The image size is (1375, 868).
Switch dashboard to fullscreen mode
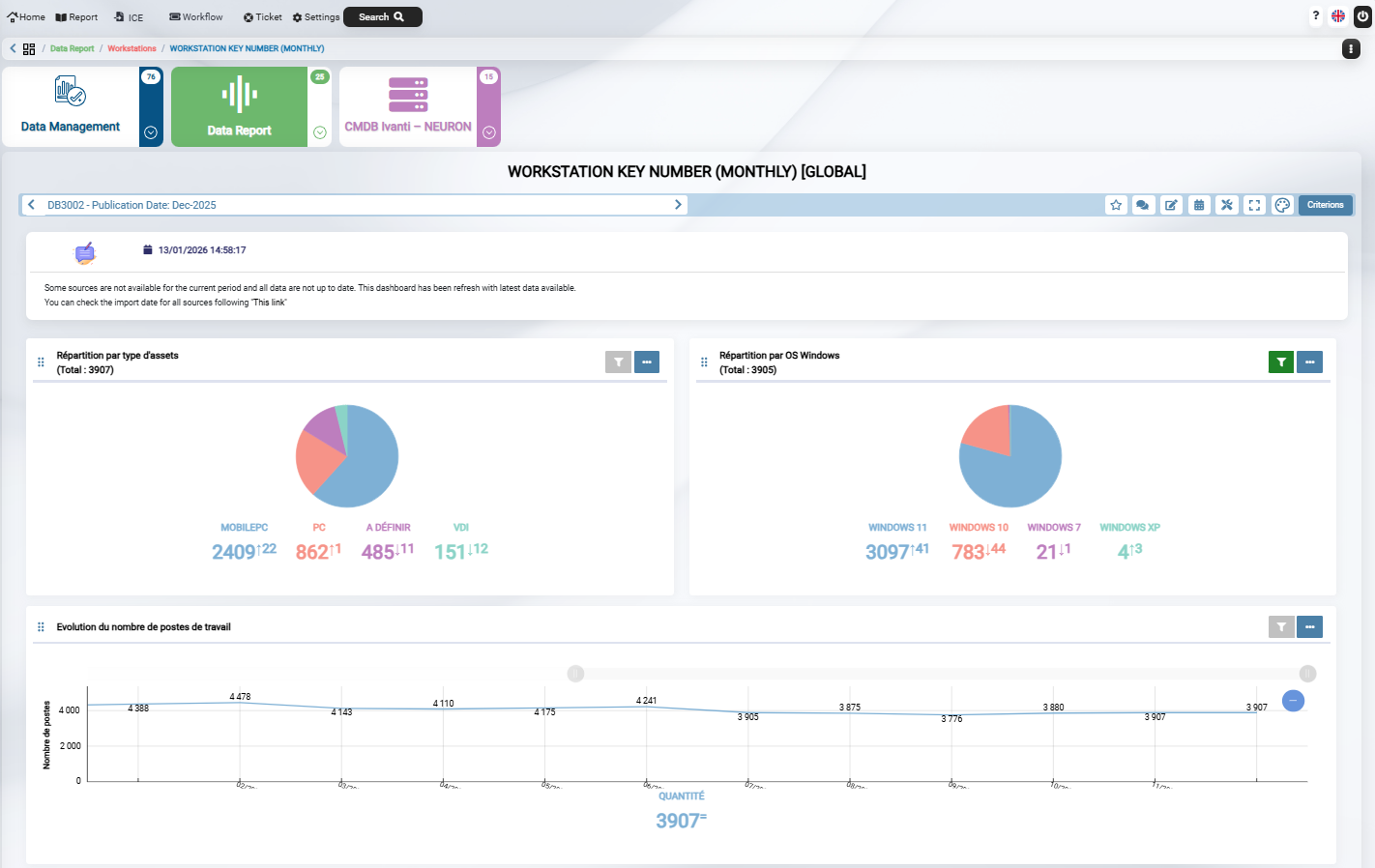[x=1254, y=205]
